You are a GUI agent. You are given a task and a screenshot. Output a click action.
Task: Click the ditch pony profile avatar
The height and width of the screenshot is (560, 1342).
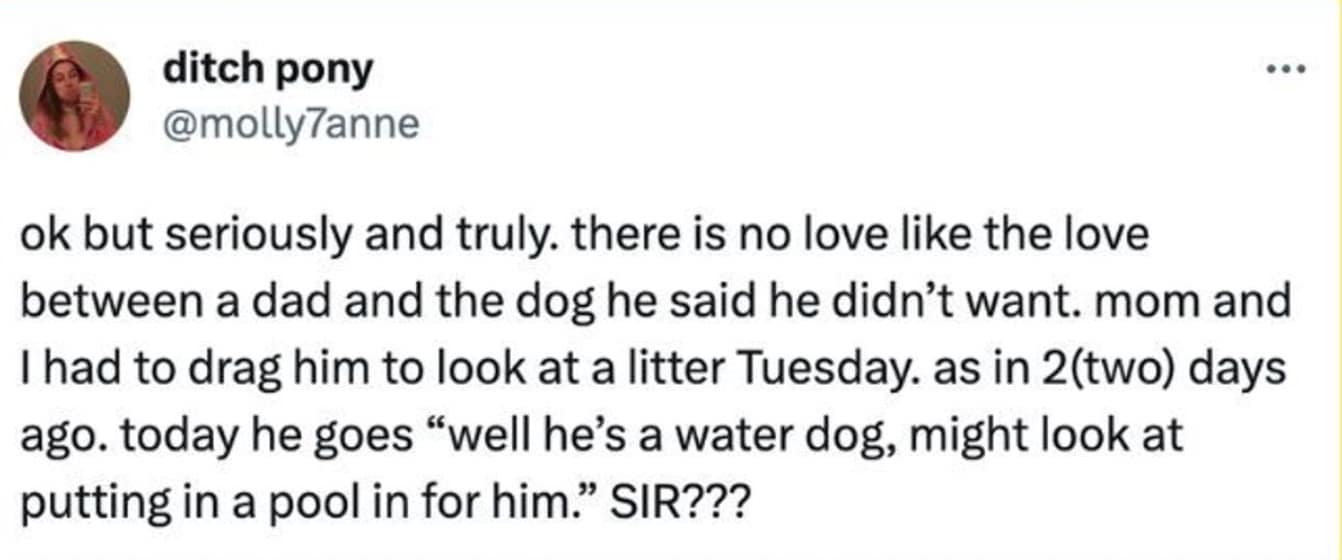pos(74,96)
